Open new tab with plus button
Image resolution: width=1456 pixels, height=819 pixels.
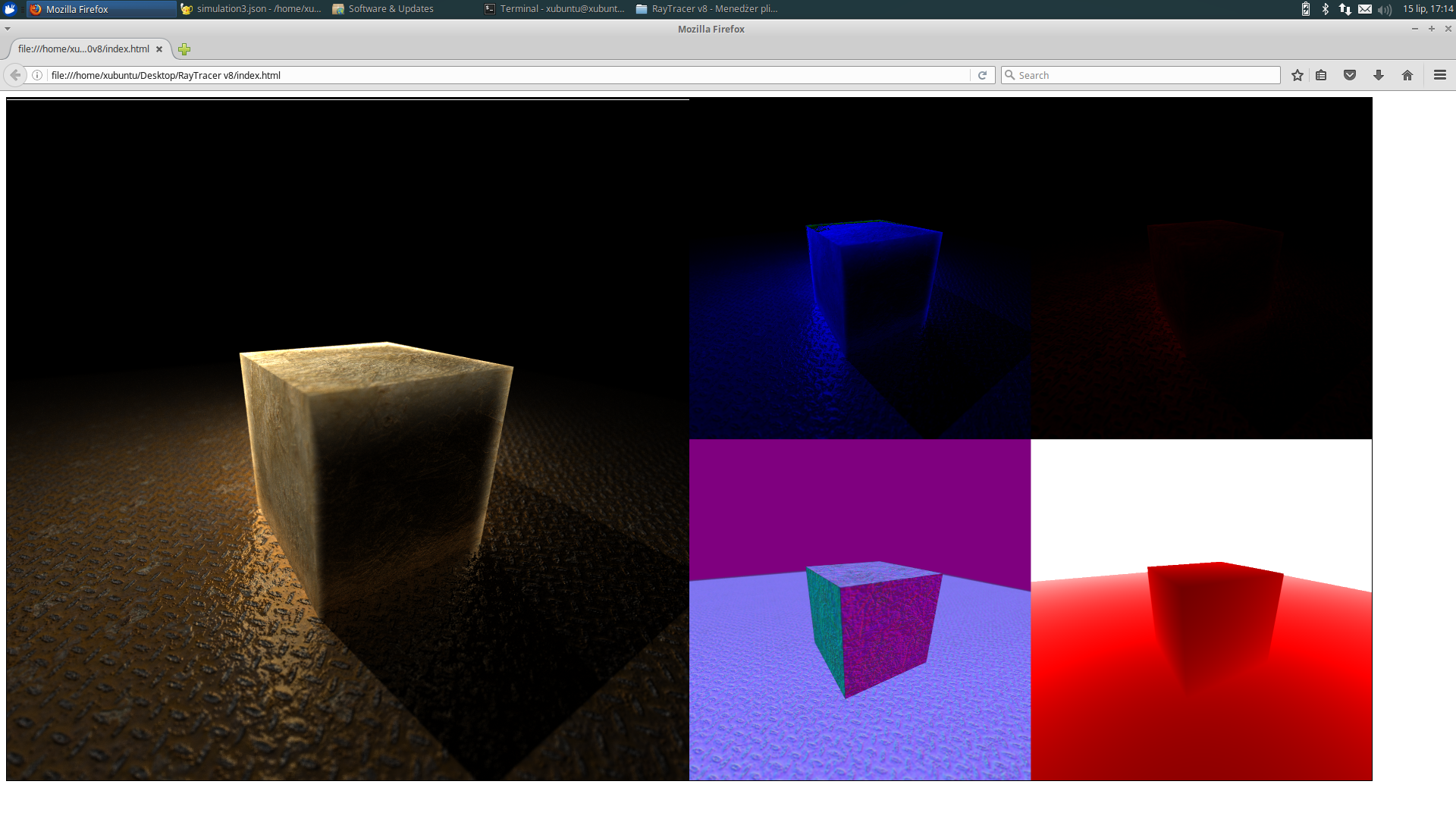[184, 49]
